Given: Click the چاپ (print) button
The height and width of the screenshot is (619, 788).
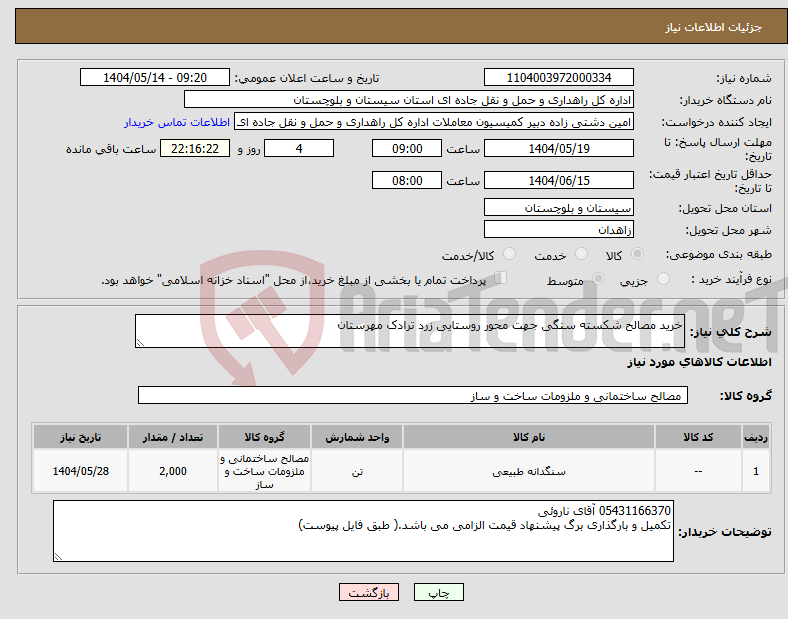Looking at the screenshot, I should pos(438,592).
